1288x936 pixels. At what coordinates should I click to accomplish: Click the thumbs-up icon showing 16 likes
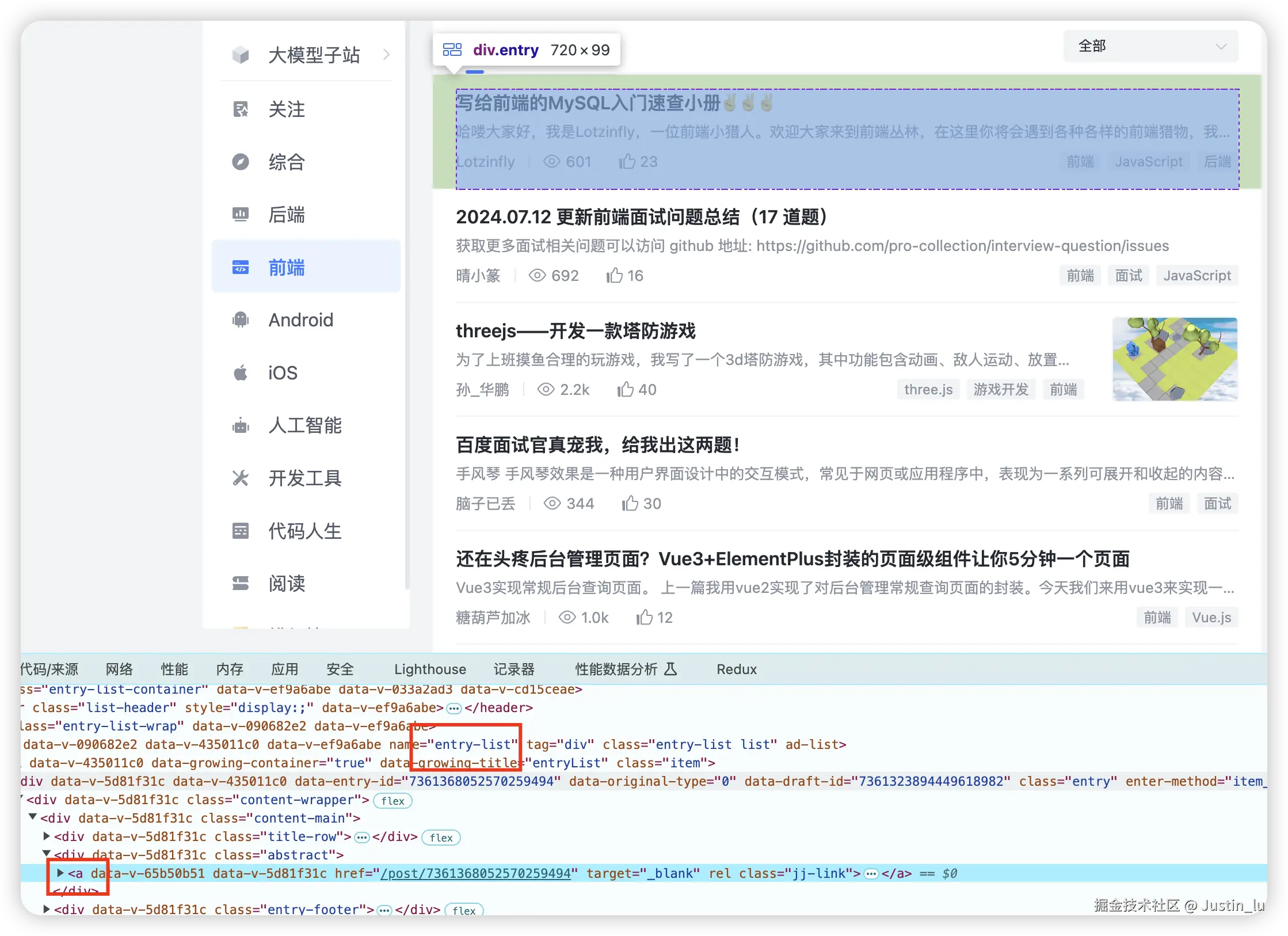[x=614, y=276]
